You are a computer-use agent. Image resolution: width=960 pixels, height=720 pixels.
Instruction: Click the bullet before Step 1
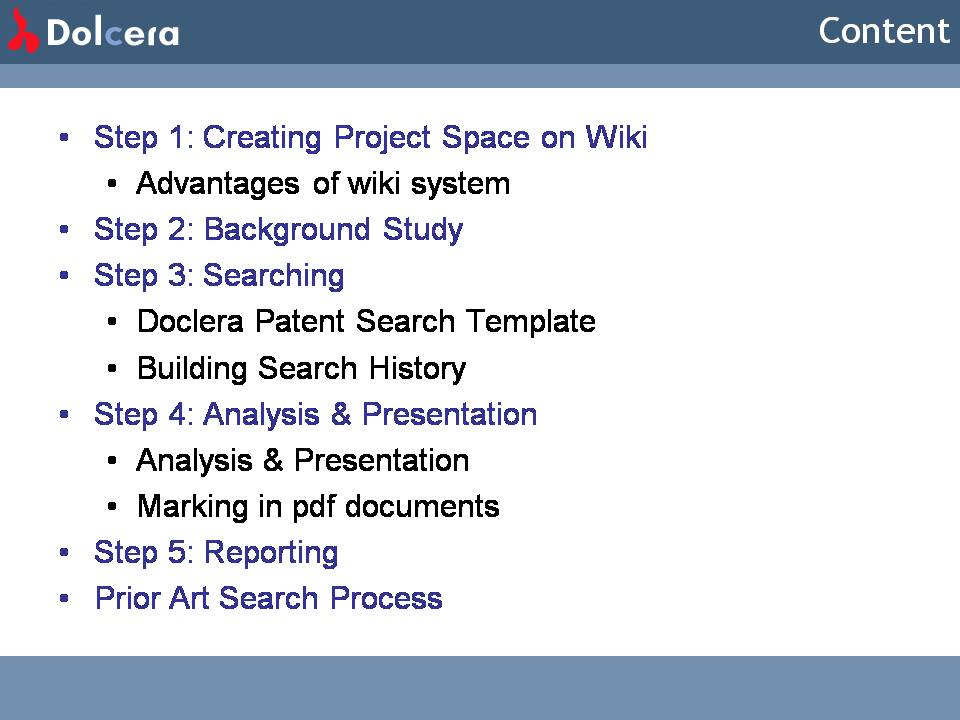[65, 138]
